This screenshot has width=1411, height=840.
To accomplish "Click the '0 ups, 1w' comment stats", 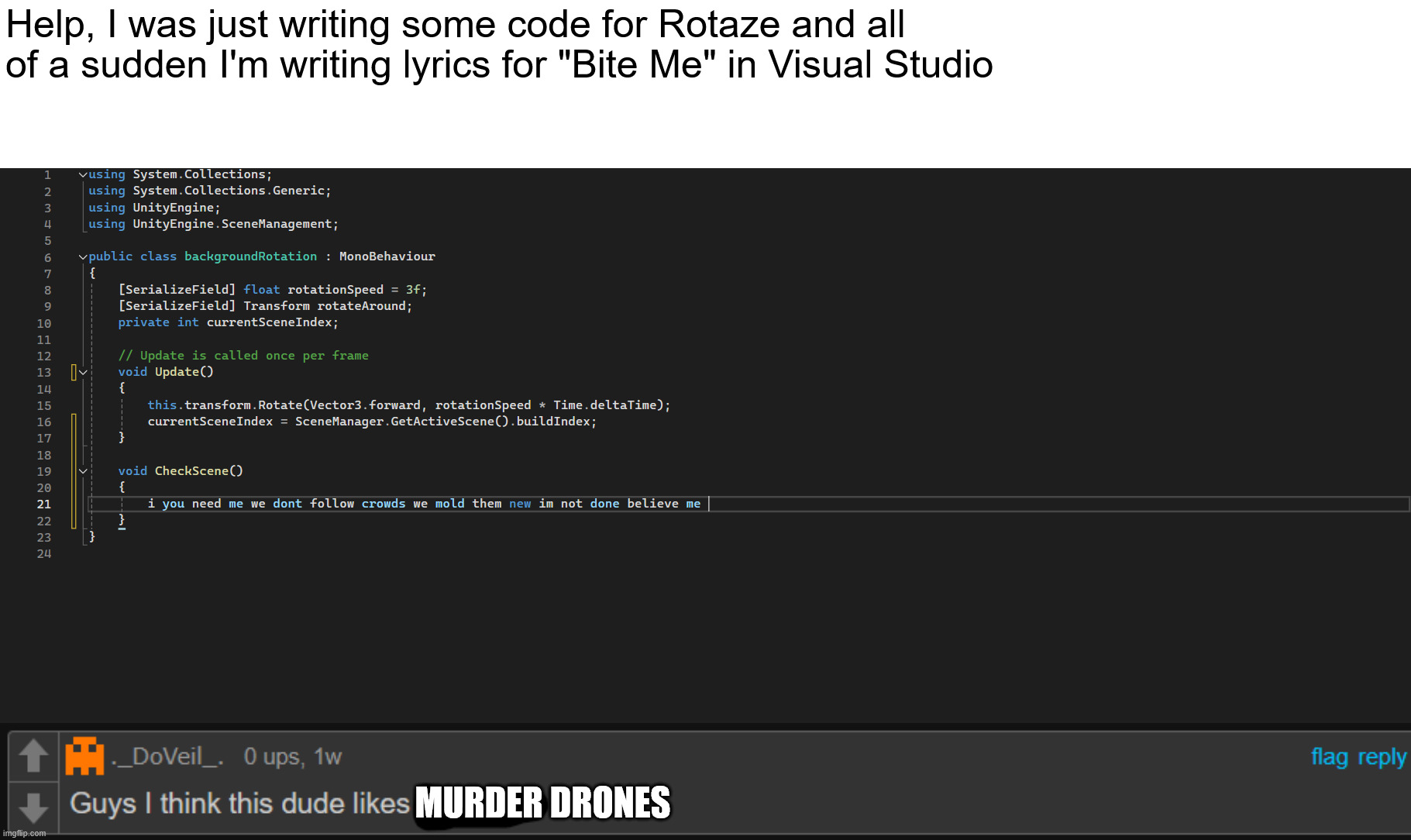I will point(293,756).
